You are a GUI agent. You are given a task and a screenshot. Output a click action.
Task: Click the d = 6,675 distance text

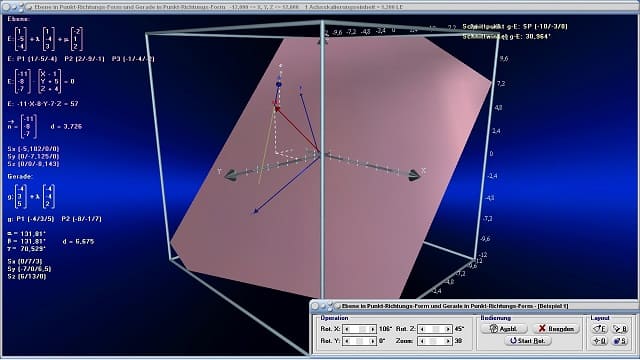tap(78, 241)
